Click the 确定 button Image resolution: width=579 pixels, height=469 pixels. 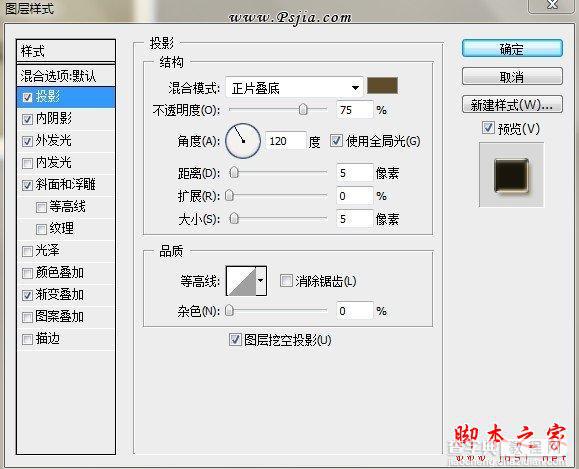pyautogui.click(x=512, y=48)
